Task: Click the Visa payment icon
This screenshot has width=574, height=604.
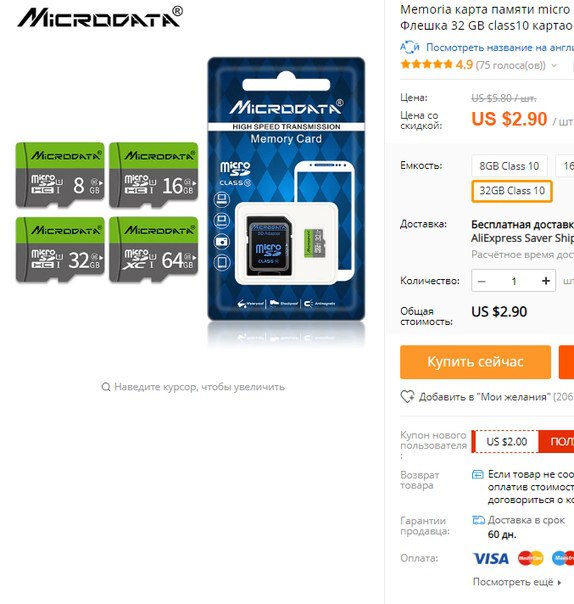Action: click(x=490, y=558)
